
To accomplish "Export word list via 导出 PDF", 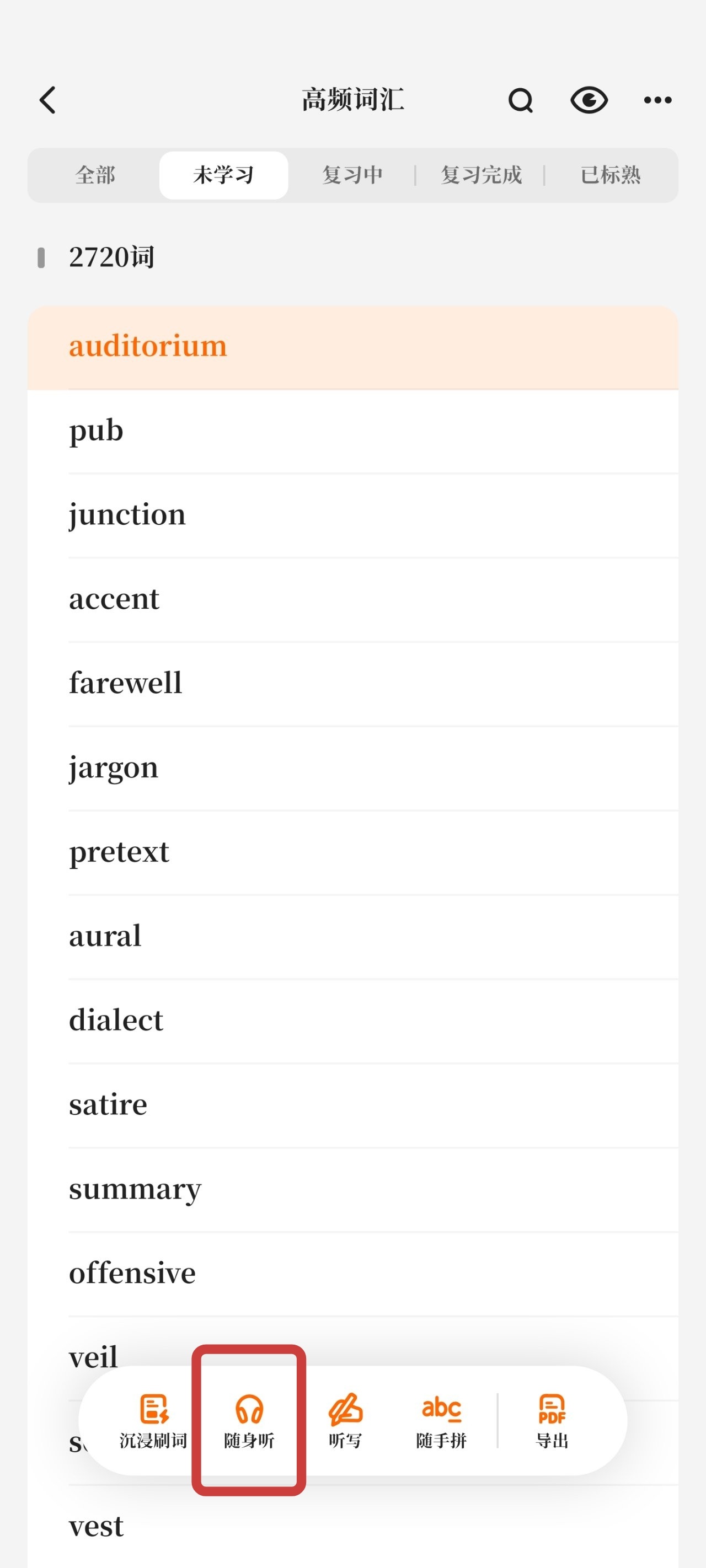I will pos(552,1420).
